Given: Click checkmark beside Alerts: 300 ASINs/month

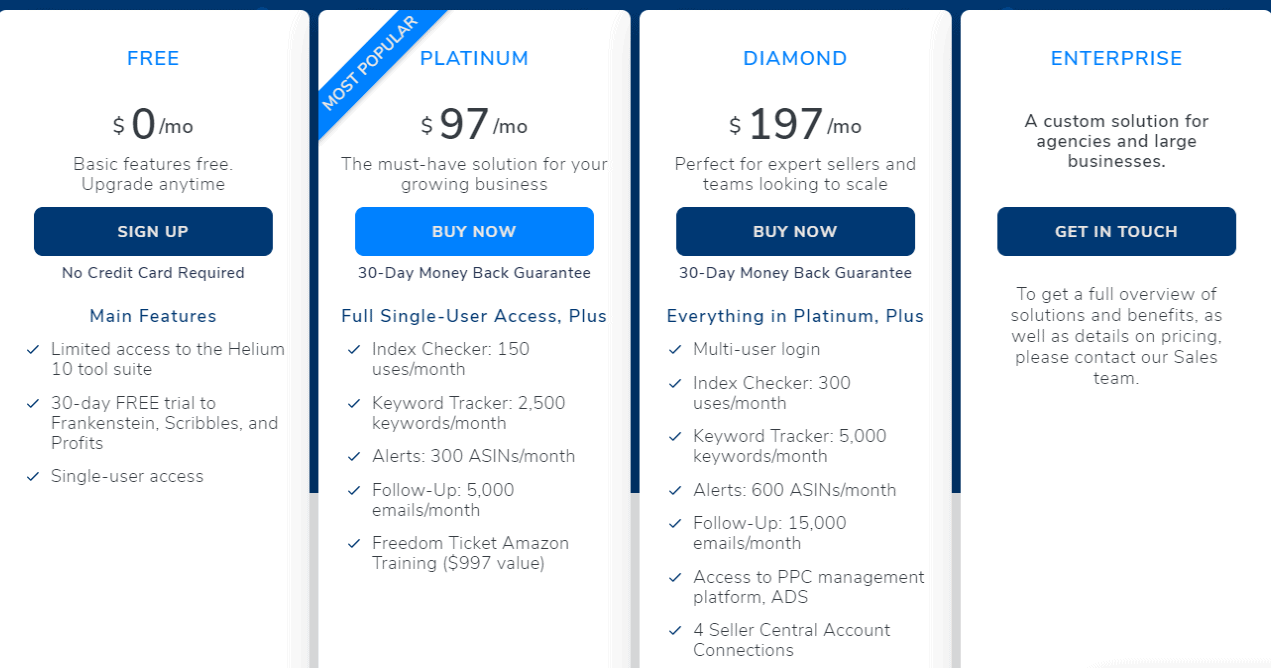Looking at the screenshot, I should [x=354, y=456].
